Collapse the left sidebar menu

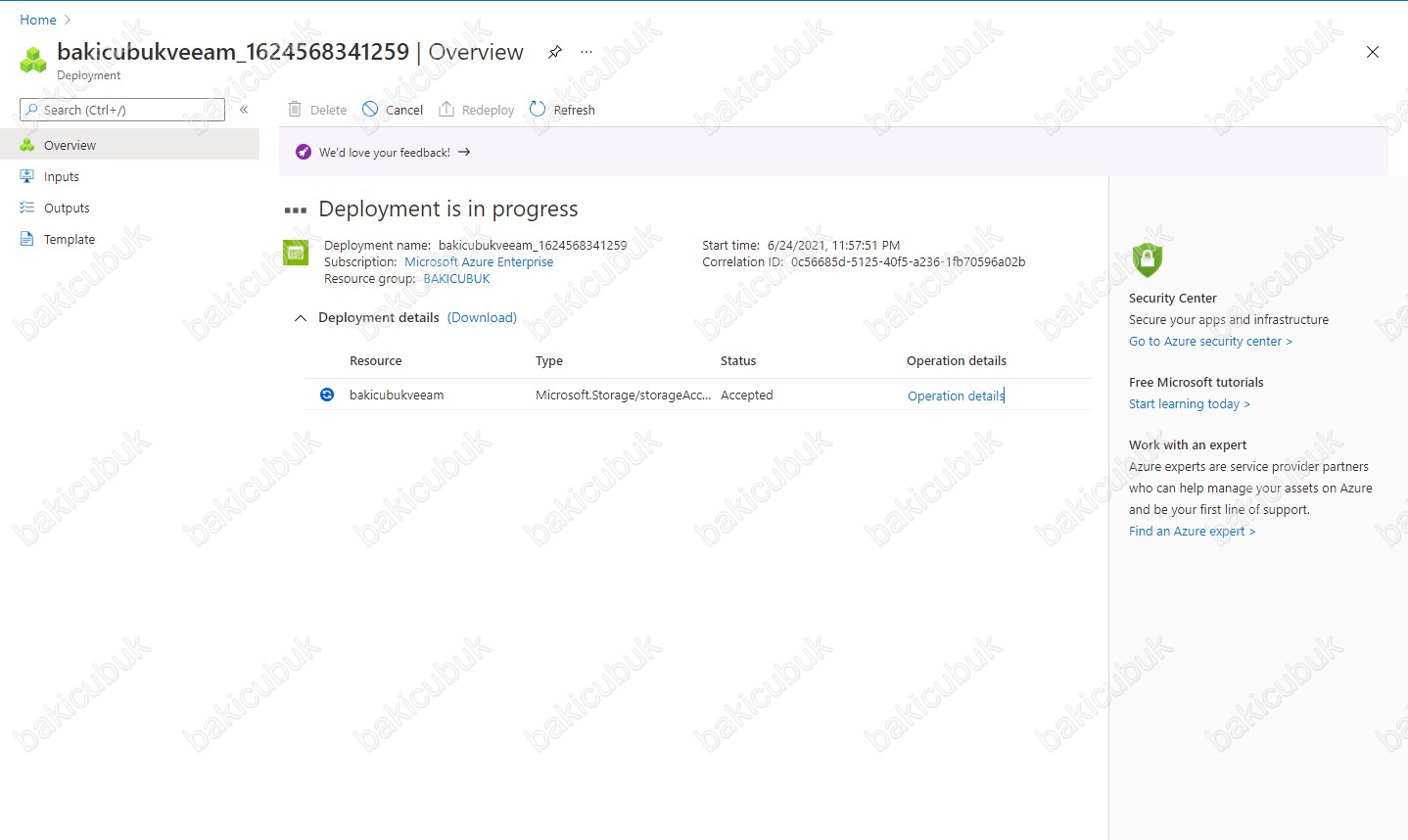tap(244, 110)
